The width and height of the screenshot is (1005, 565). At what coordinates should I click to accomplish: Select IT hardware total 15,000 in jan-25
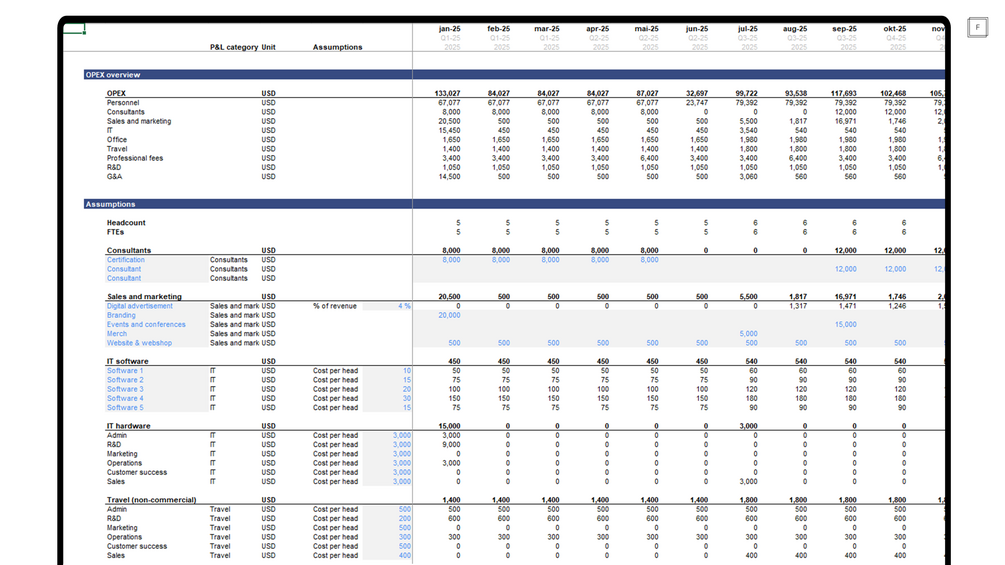(449, 426)
